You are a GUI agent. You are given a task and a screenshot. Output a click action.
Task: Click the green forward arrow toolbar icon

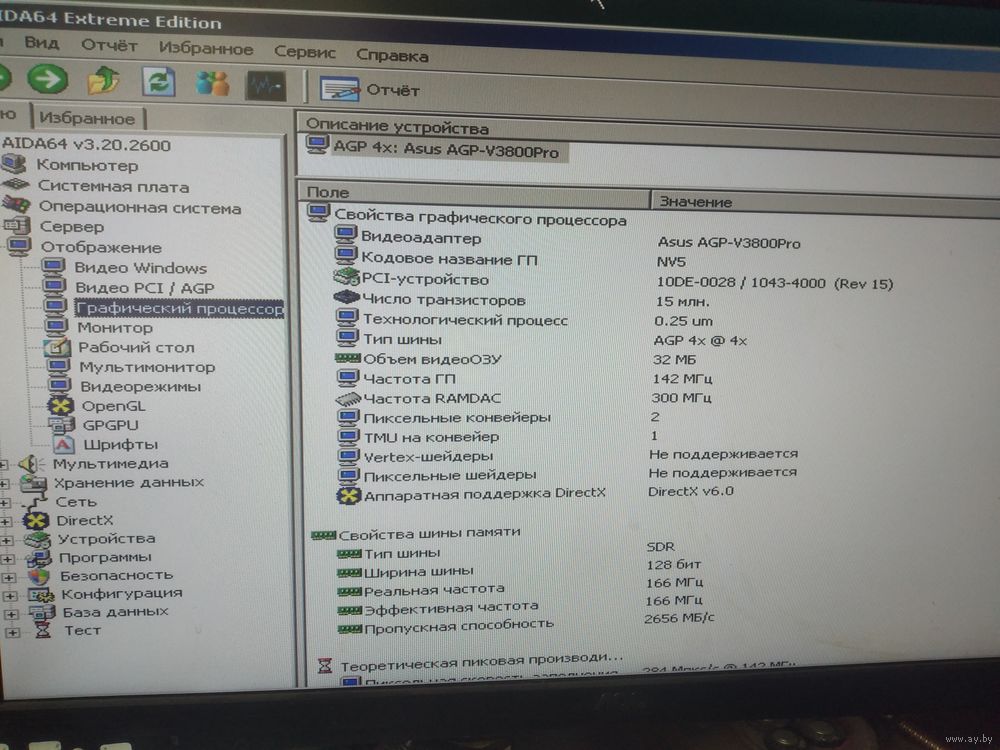point(47,80)
